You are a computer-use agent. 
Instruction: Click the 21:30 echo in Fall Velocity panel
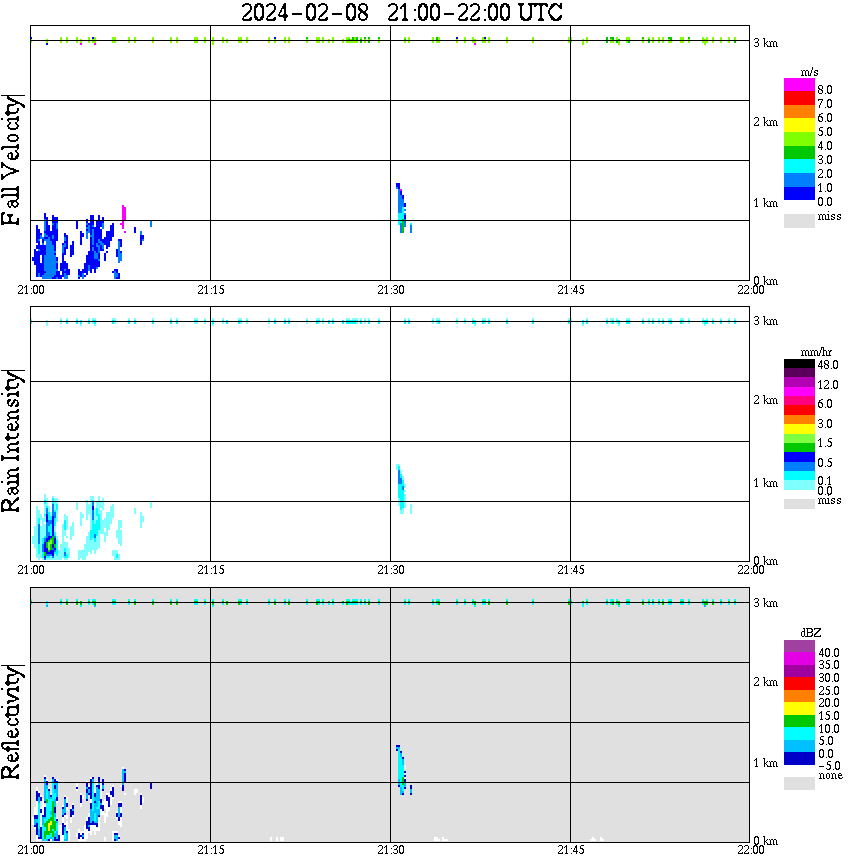click(x=402, y=208)
